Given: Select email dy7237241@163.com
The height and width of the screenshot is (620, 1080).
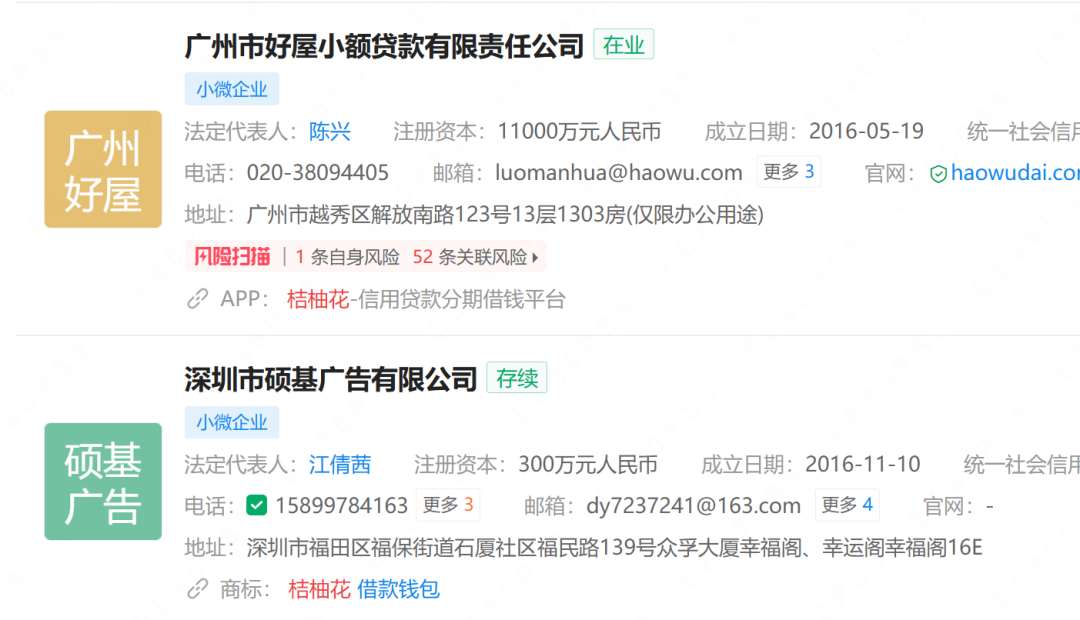Looking at the screenshot, I should point(694,506).
